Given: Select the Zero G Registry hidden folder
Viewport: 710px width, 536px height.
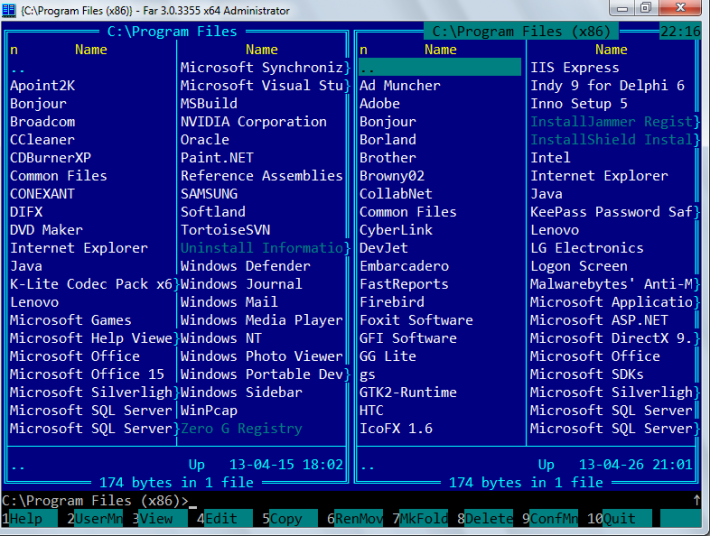Looking at the screenshot, I should 241,428.
